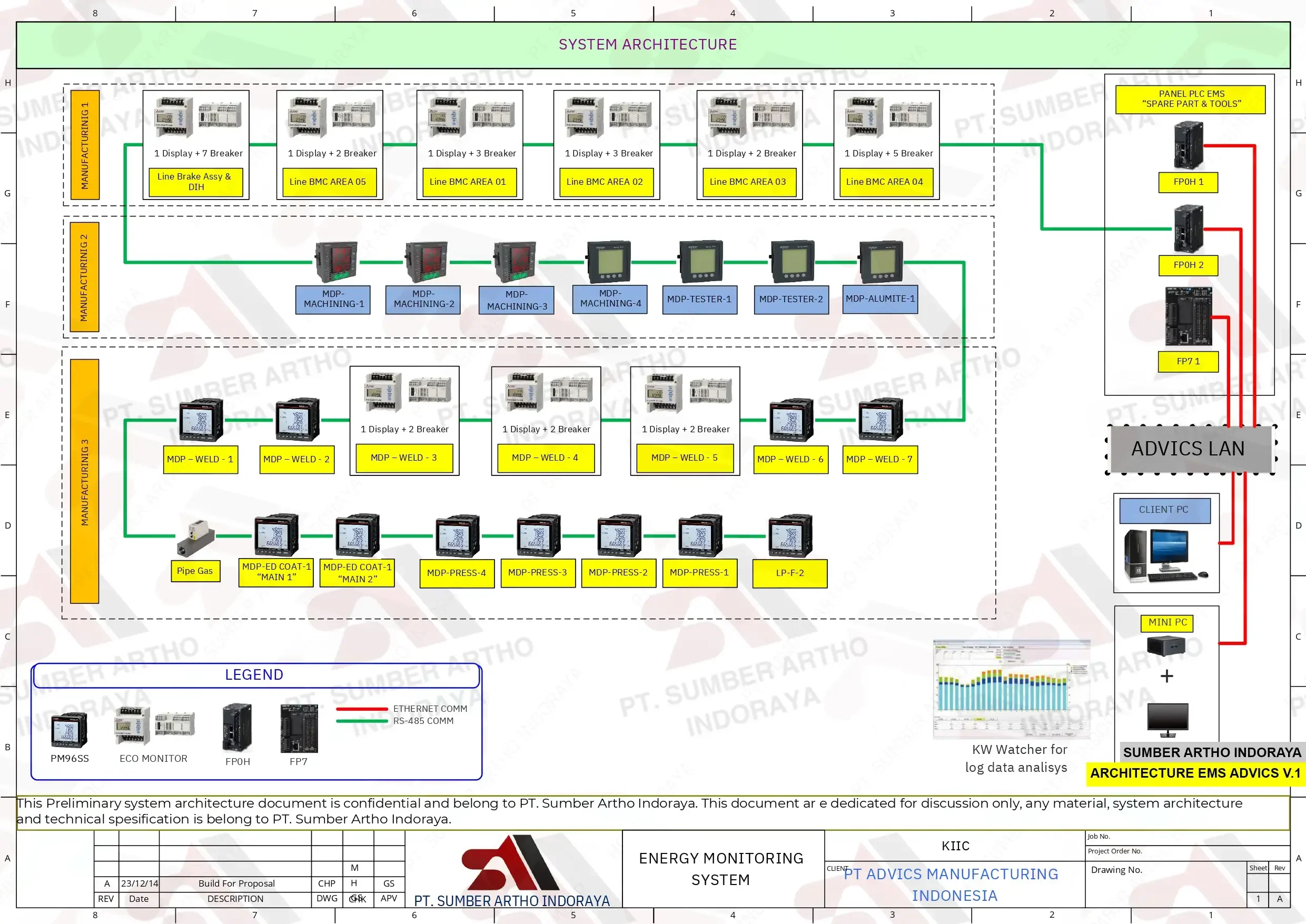Select the Mini PC device icon
Viewport: 1306px width, 924px height.
[1165, 646]
